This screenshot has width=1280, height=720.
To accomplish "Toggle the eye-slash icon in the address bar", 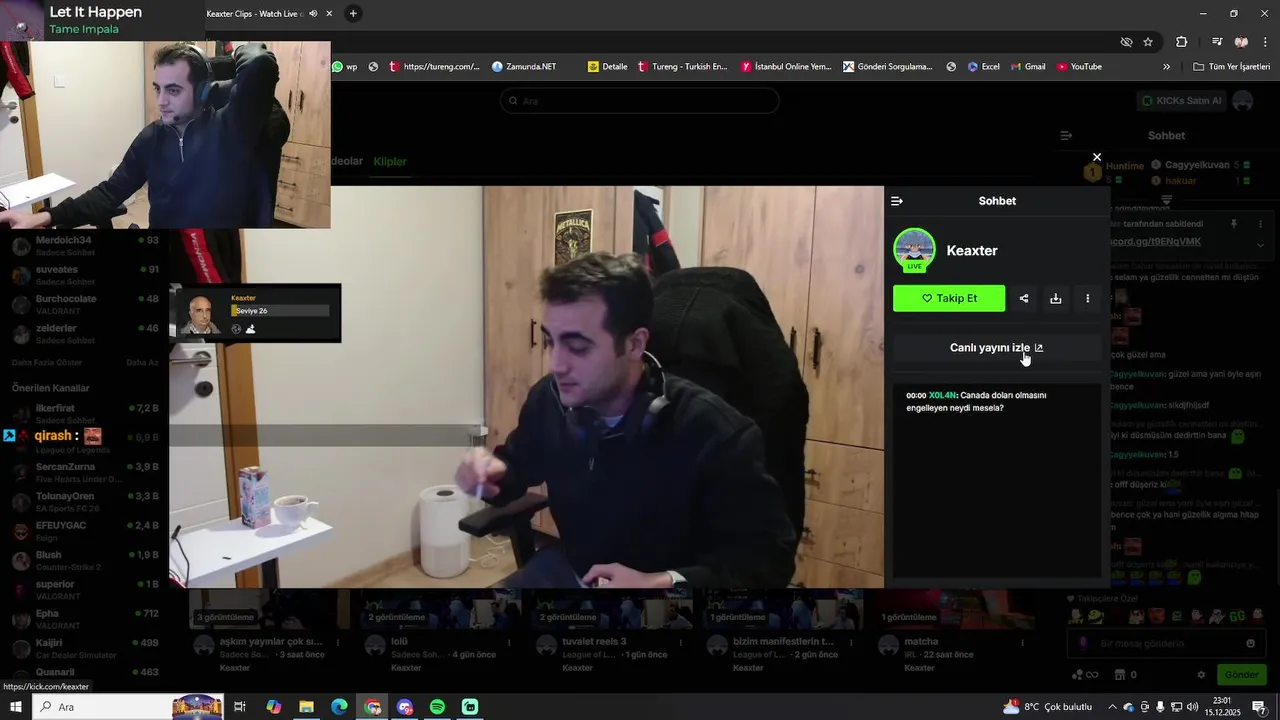I will (x=1126, y=42).
